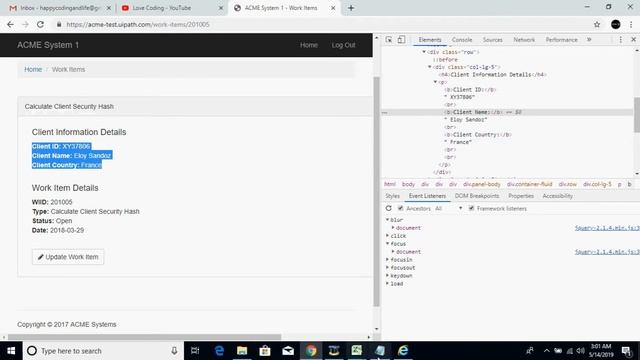Open the Chrome three-dot menu
Viewport: 640px width, 360px height.
pos(631,24)
